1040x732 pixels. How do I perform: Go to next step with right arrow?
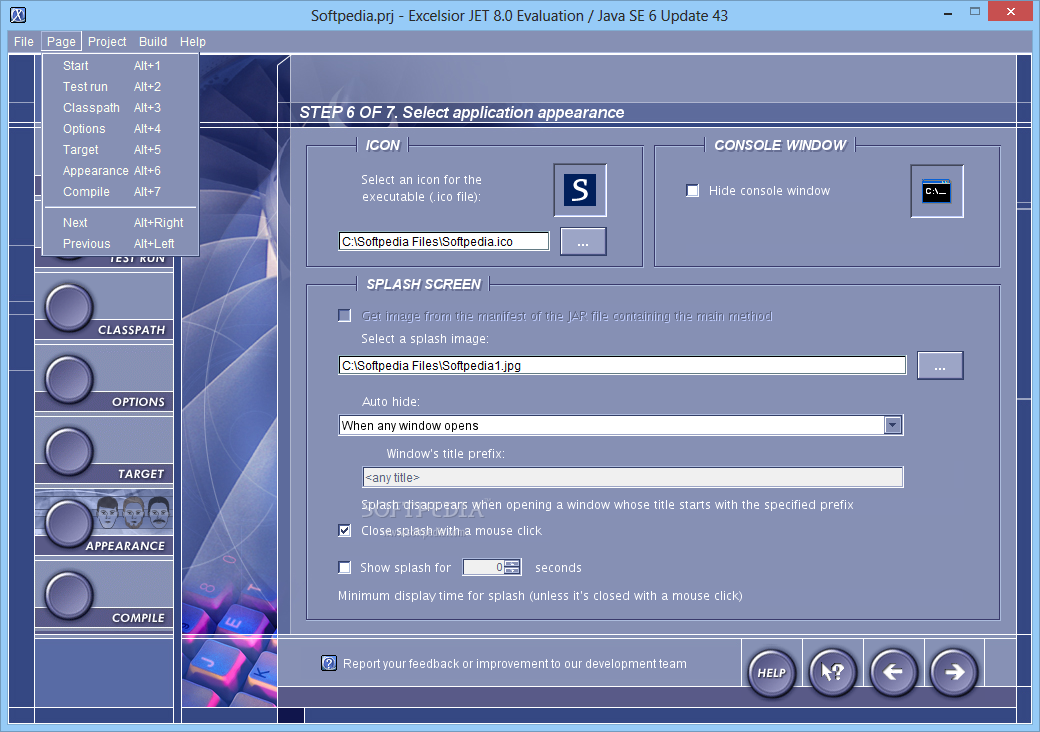pos(954,672)
